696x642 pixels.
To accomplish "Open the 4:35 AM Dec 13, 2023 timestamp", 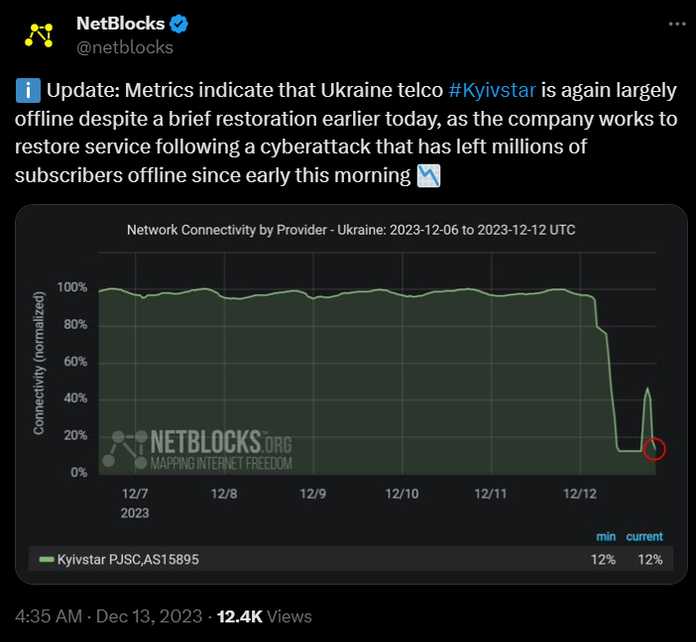I will click(x=109, y=616).
